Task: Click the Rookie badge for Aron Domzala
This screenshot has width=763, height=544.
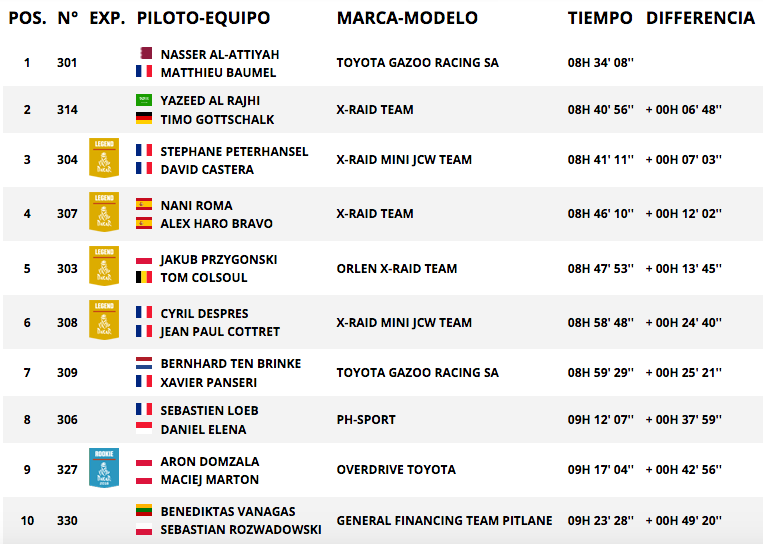Action: tap(104, 468)
